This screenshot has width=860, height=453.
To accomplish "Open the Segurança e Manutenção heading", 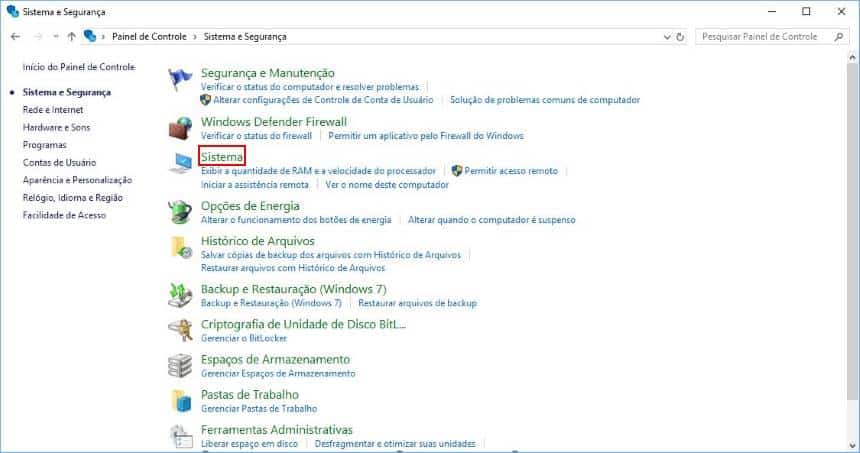I will (x=268, y=73).
